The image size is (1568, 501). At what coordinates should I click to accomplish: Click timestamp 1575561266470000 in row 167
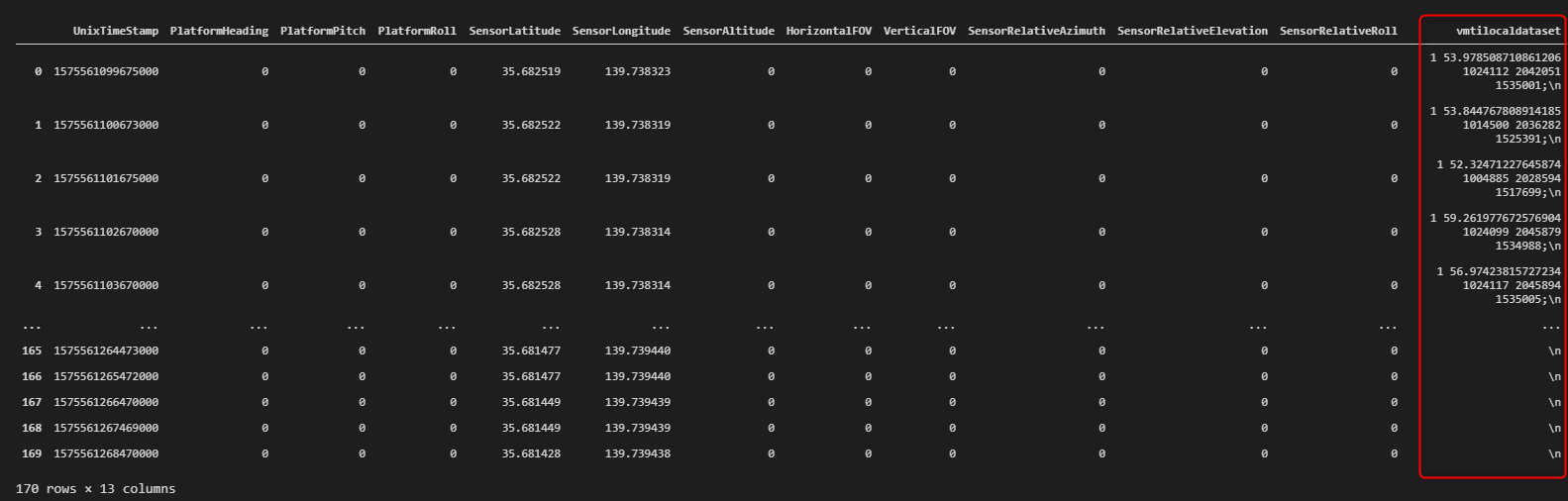(x=106, y=402)
